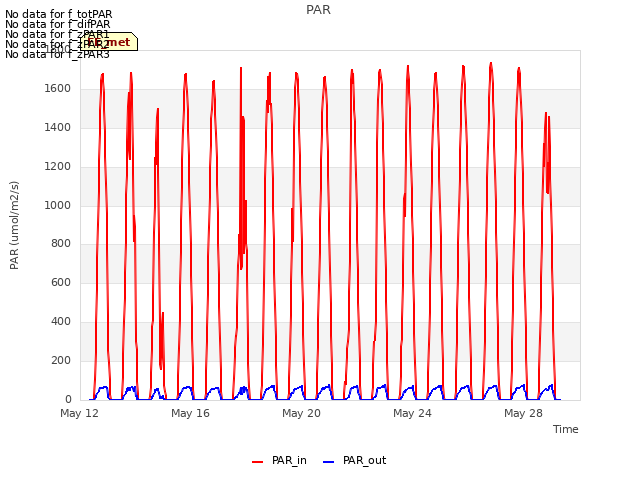Click the 1200 y-axis tick label
Image resolution: width=640 pixels, height=480 pixels.
pyautogui.click(x=58, y=167)
